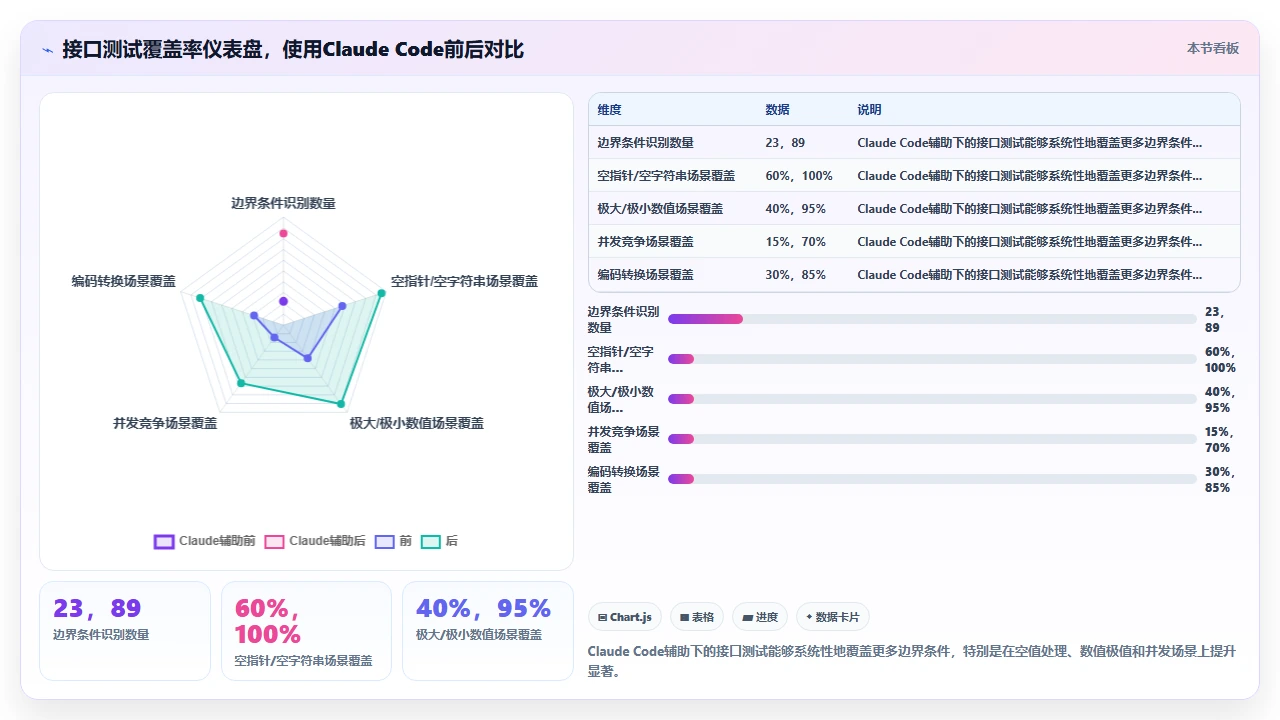Click the 边界条件识别数量 progress bar
The width and height of the screenshot is (1280, 720).
(932, 319)
